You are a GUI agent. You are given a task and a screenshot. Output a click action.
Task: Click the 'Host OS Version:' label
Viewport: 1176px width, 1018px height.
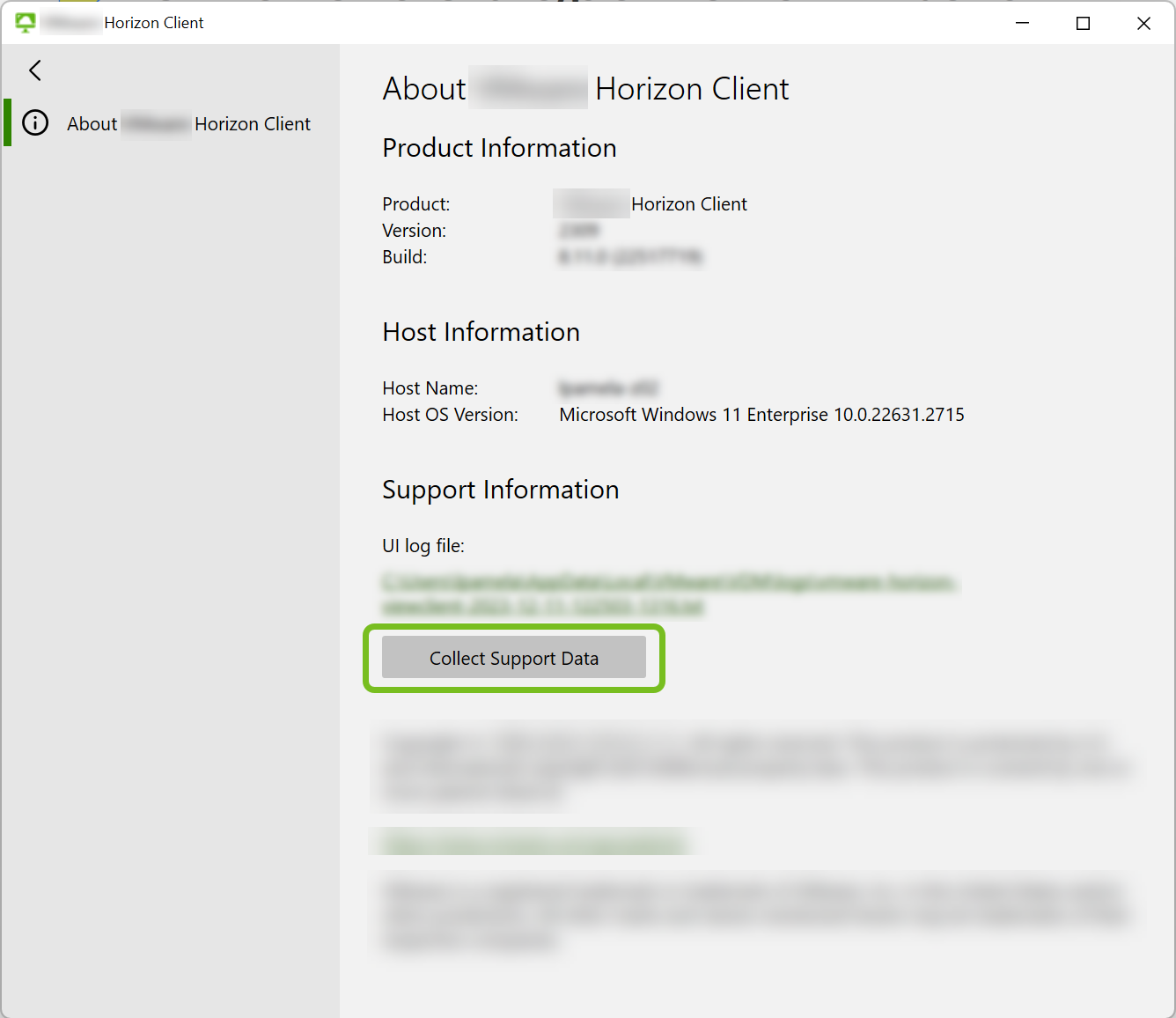[451, 415]
